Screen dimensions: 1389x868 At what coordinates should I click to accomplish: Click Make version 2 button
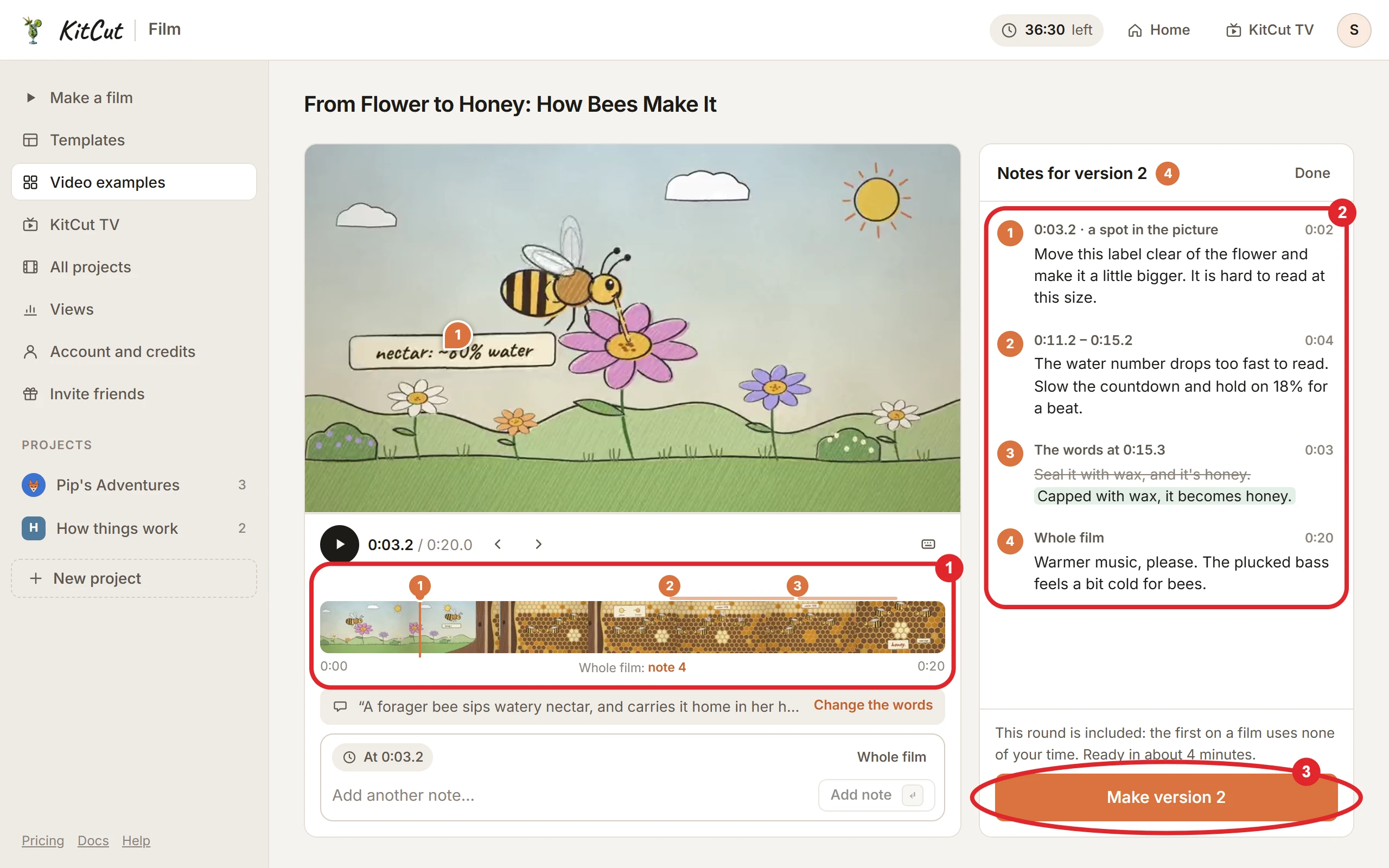1165,797
